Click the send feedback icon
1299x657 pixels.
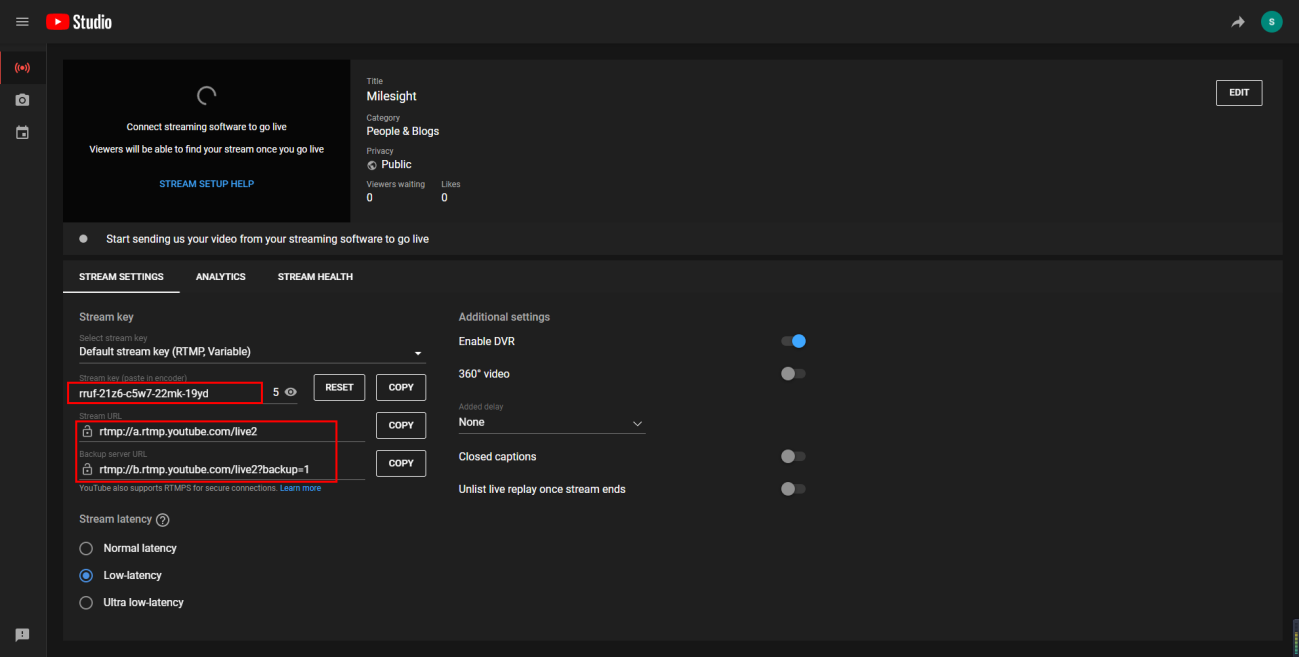click(22, 635)
